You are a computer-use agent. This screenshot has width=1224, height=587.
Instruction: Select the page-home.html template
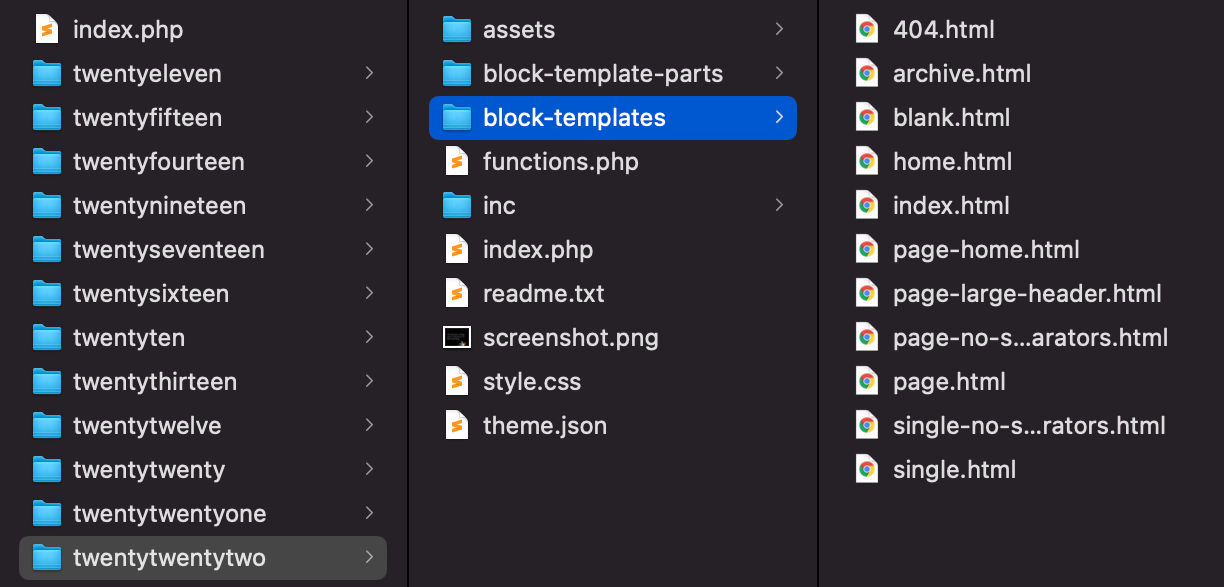(986, 249)
